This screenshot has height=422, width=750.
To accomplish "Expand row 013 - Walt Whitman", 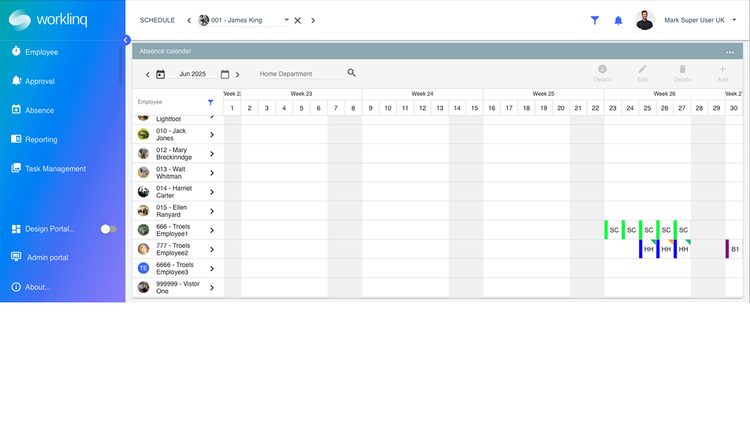I will (212, 173).
